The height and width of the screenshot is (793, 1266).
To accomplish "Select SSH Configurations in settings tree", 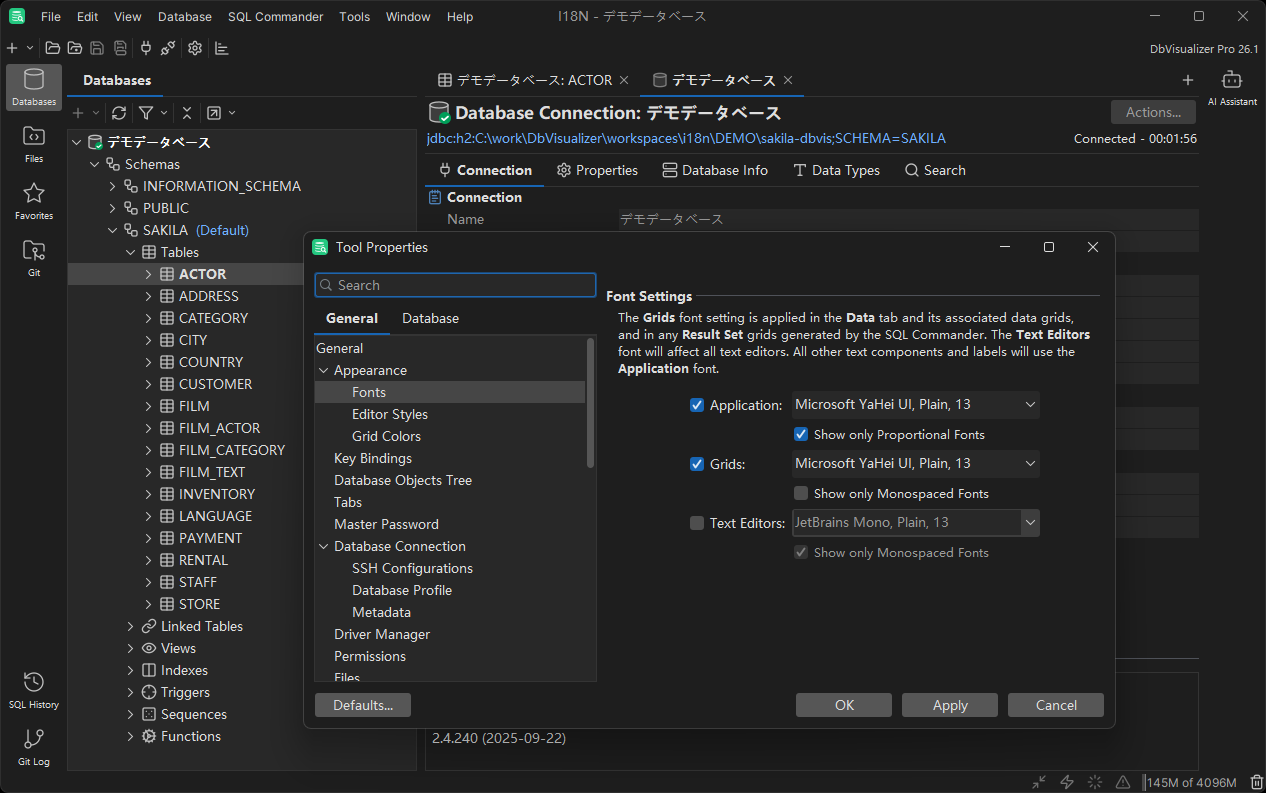I will pos(412,568).
